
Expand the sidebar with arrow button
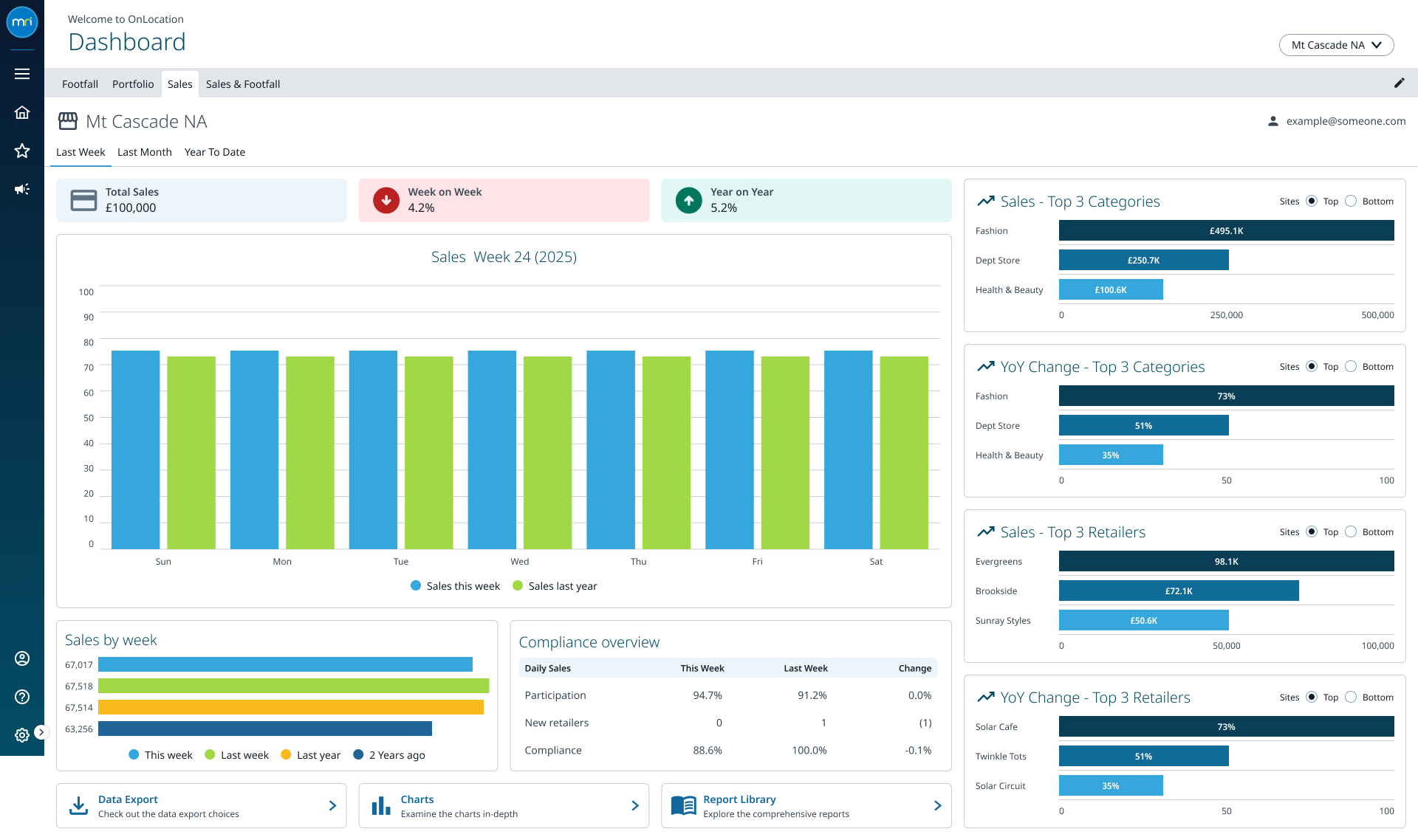[41, 732]
